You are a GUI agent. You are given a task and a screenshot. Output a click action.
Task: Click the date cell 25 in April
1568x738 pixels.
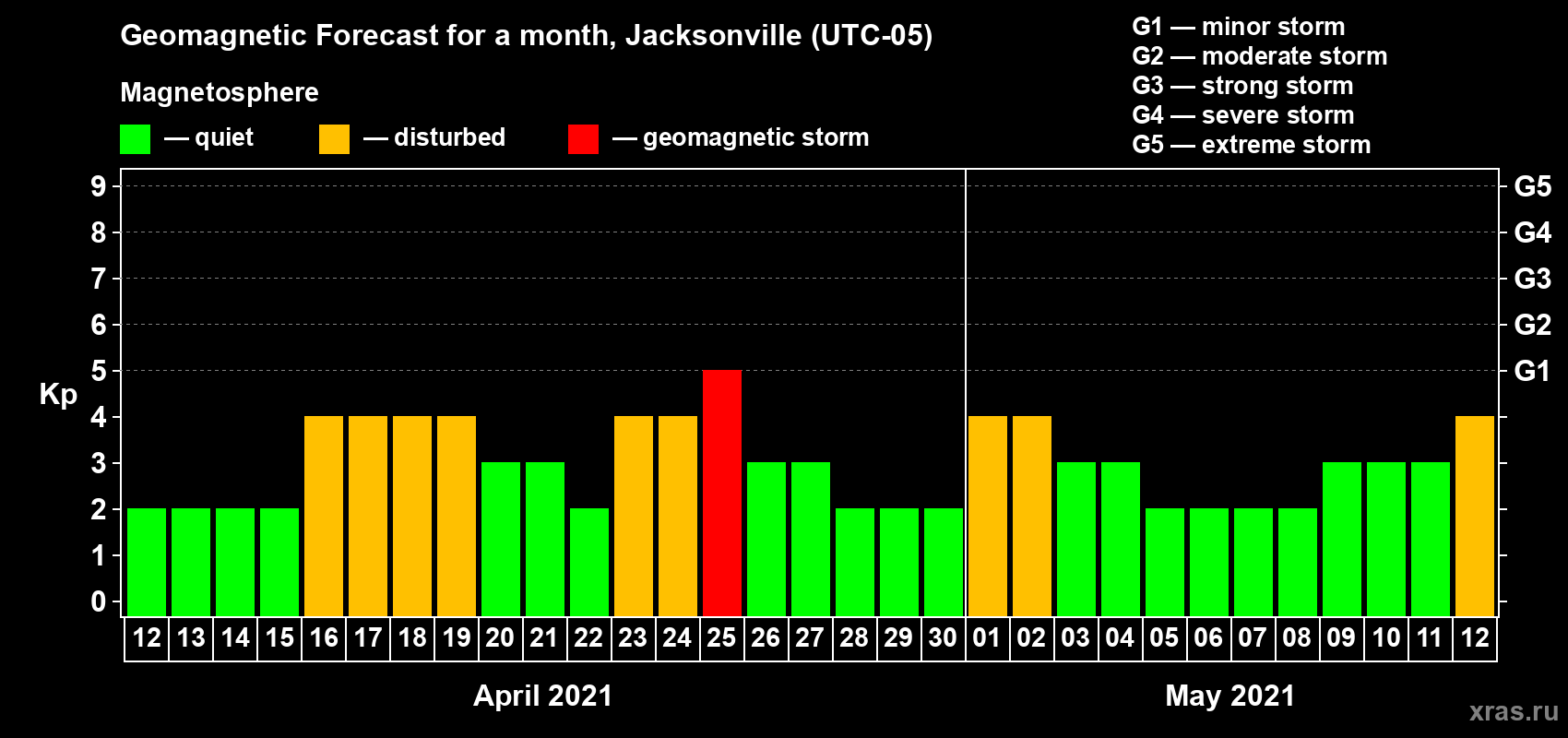click(x=721, y=638)
